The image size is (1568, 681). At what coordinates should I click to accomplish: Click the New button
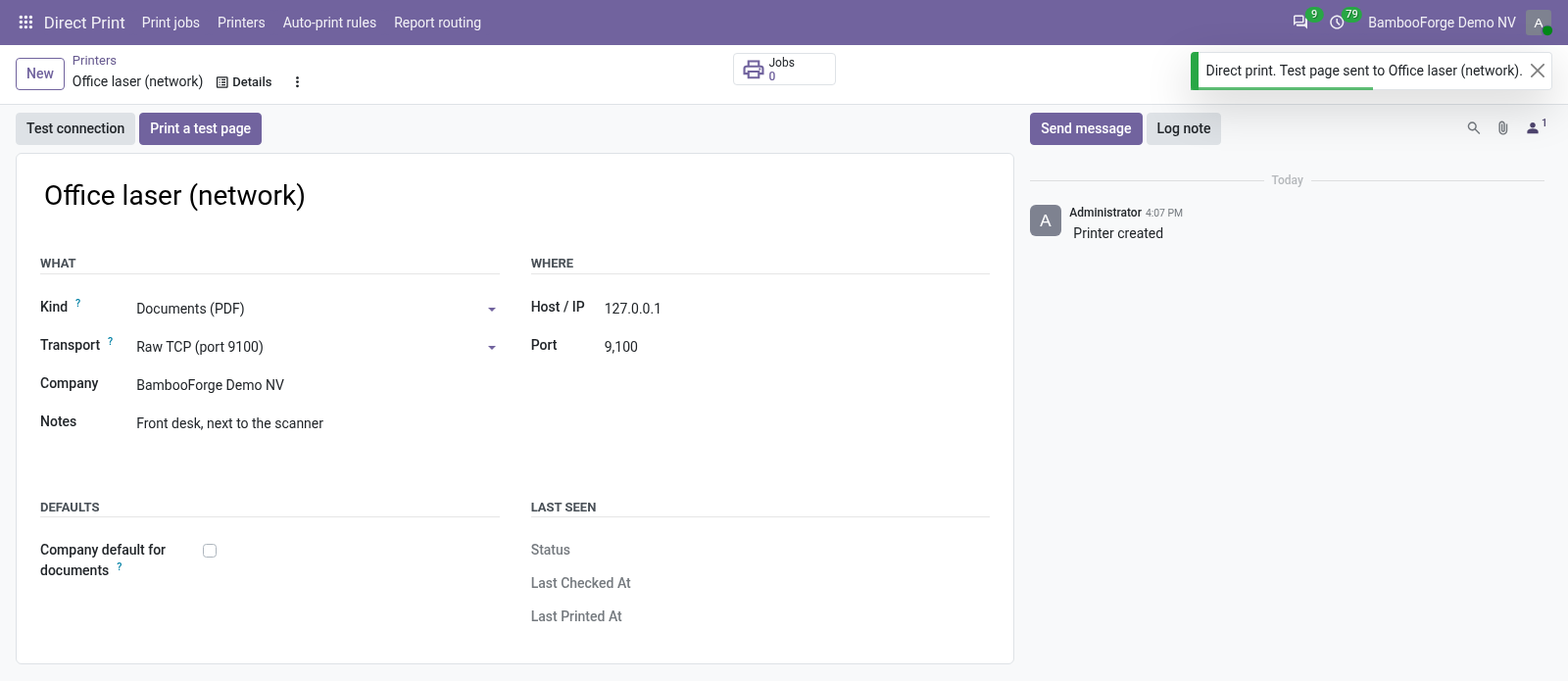(x=40, y=73)
